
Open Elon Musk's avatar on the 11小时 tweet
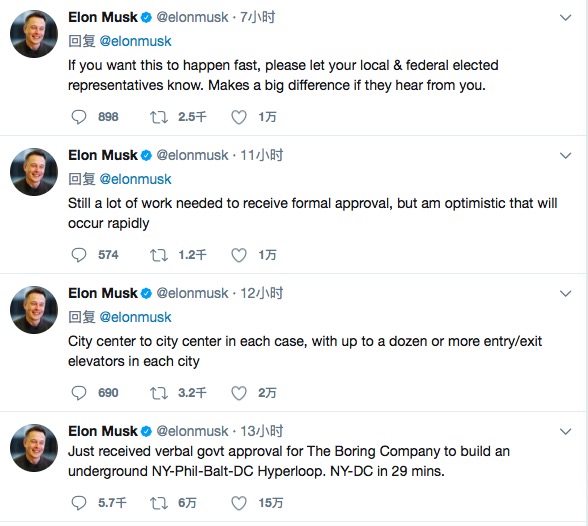click(34, 172)
